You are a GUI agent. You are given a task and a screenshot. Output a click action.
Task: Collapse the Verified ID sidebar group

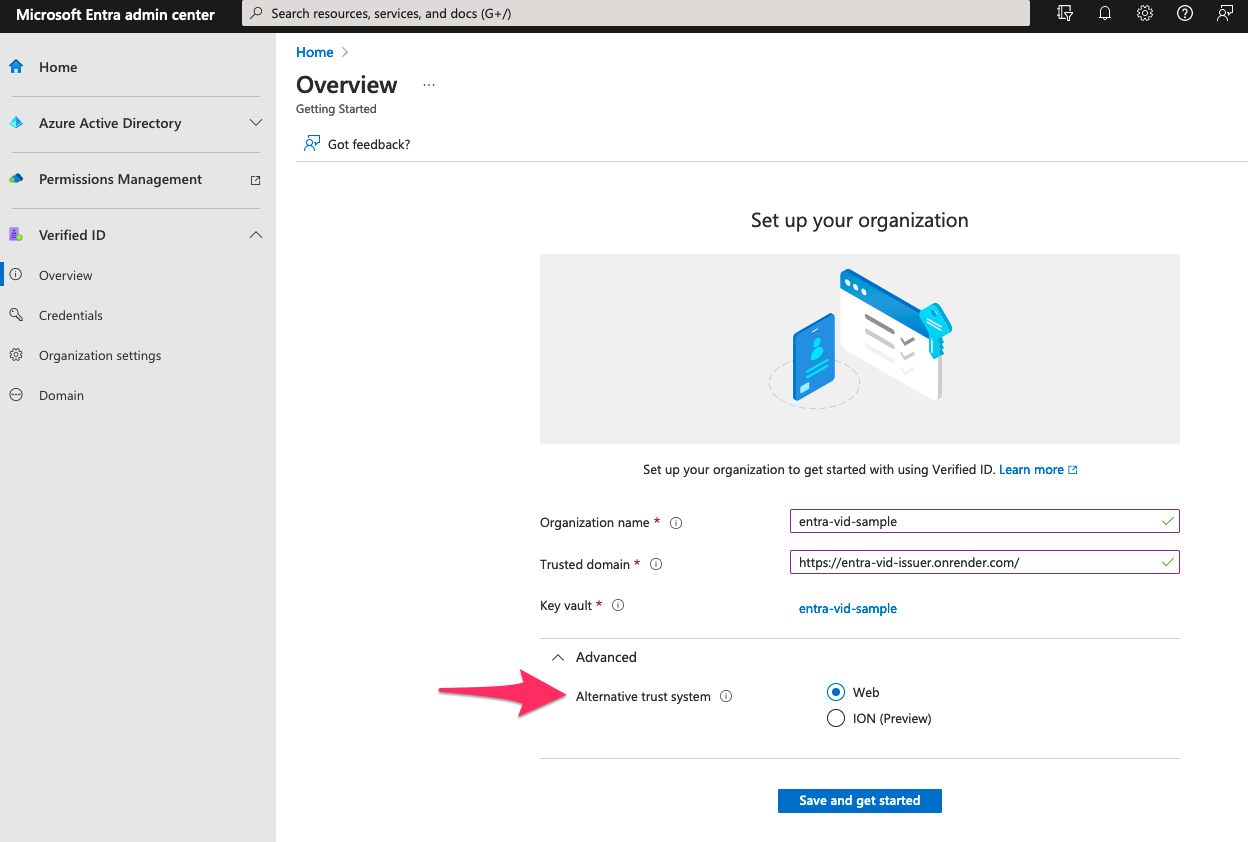click(x=255, y=235)
